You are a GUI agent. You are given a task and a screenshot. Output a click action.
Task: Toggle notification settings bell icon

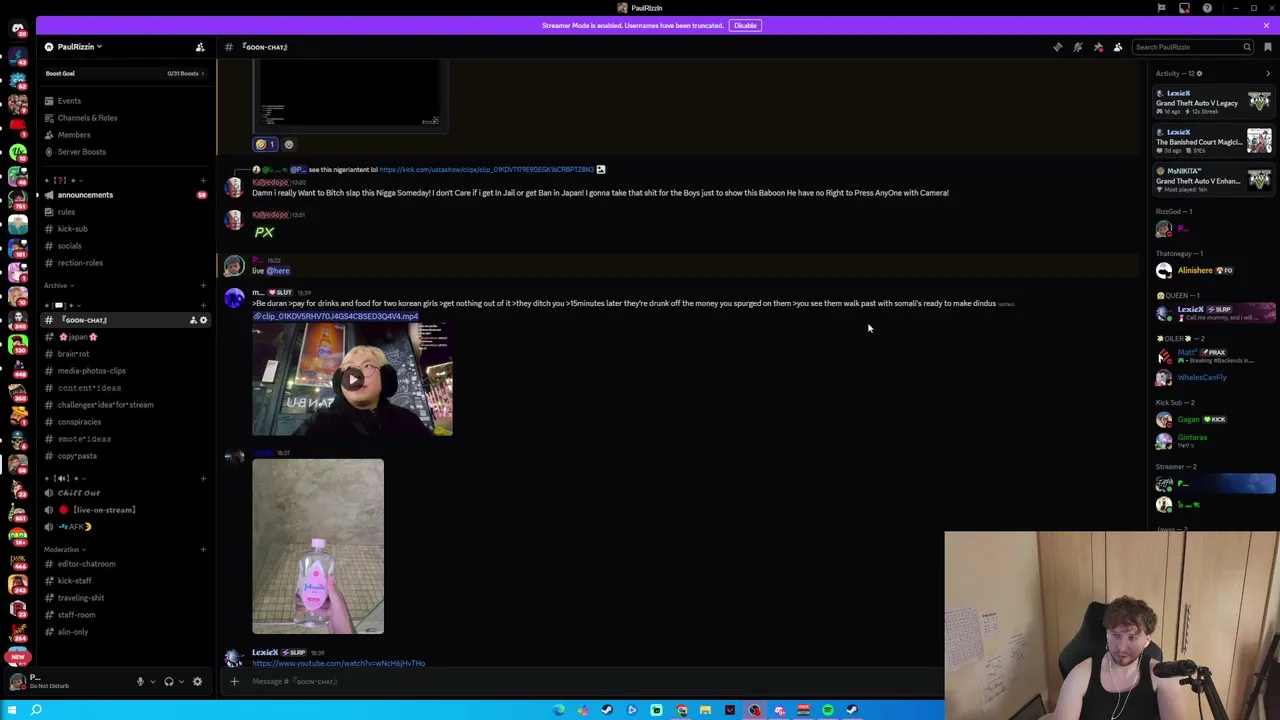coord(1078,47)
